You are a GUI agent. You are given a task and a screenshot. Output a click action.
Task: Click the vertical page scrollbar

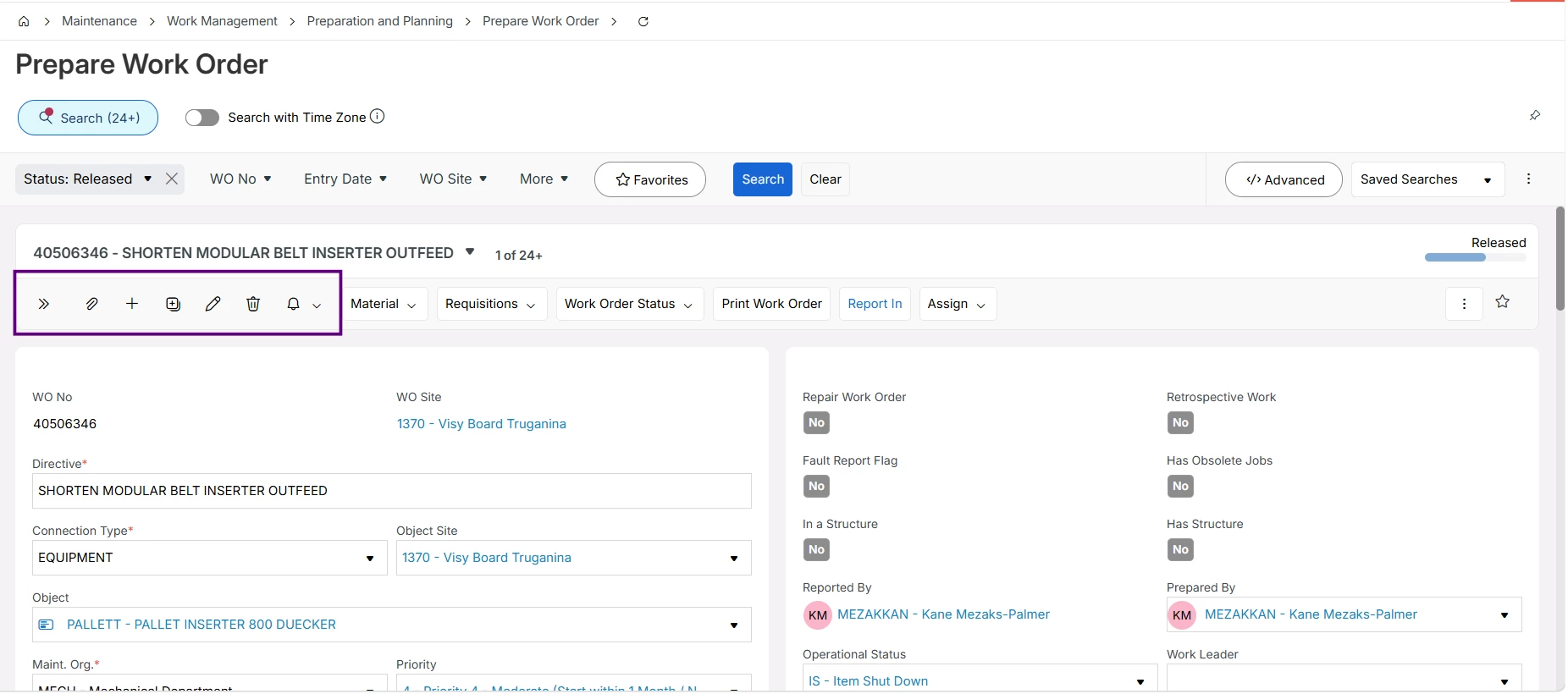[x=1560, y=258]
